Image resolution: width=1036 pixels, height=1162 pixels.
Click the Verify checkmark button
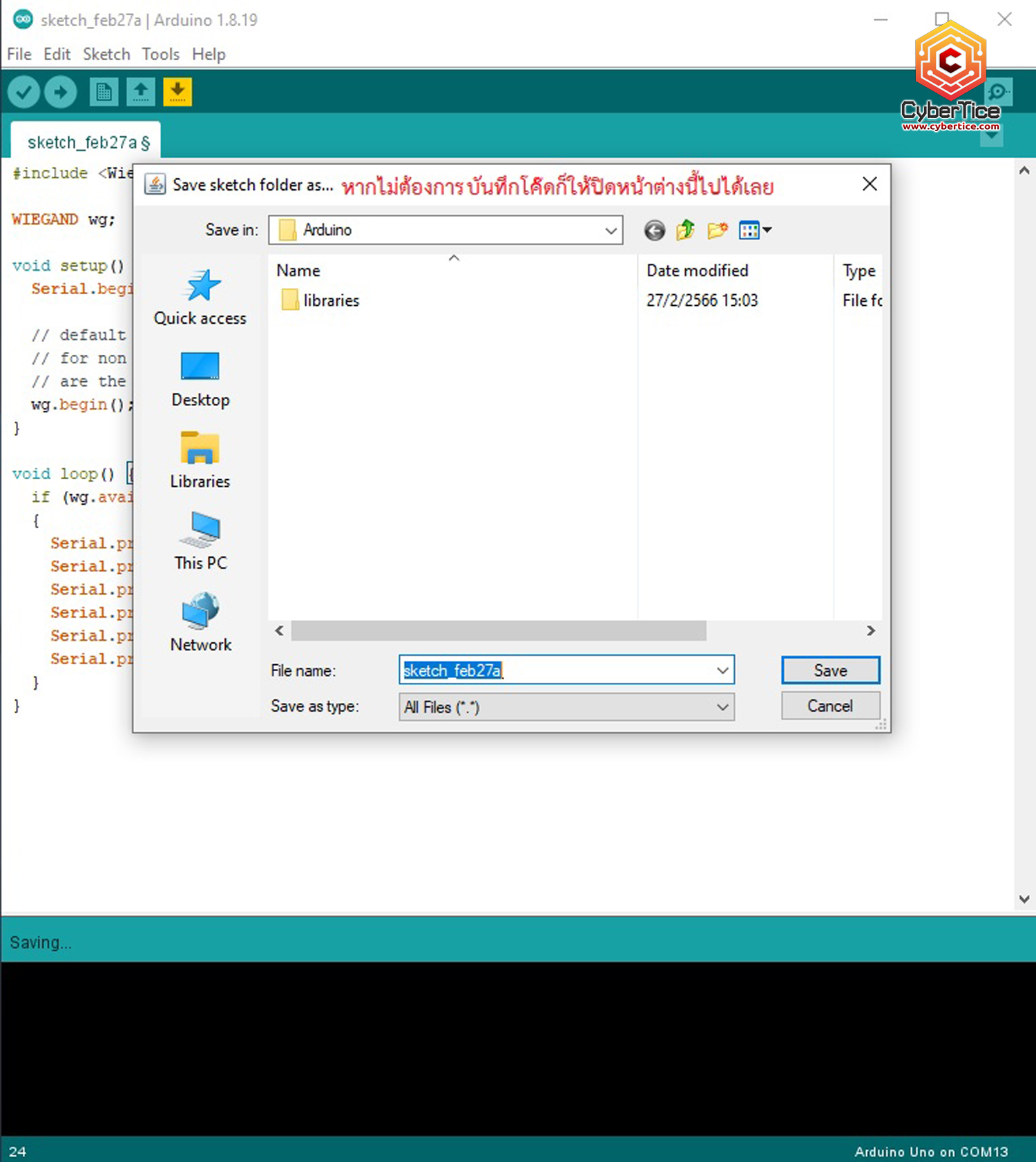23,92
